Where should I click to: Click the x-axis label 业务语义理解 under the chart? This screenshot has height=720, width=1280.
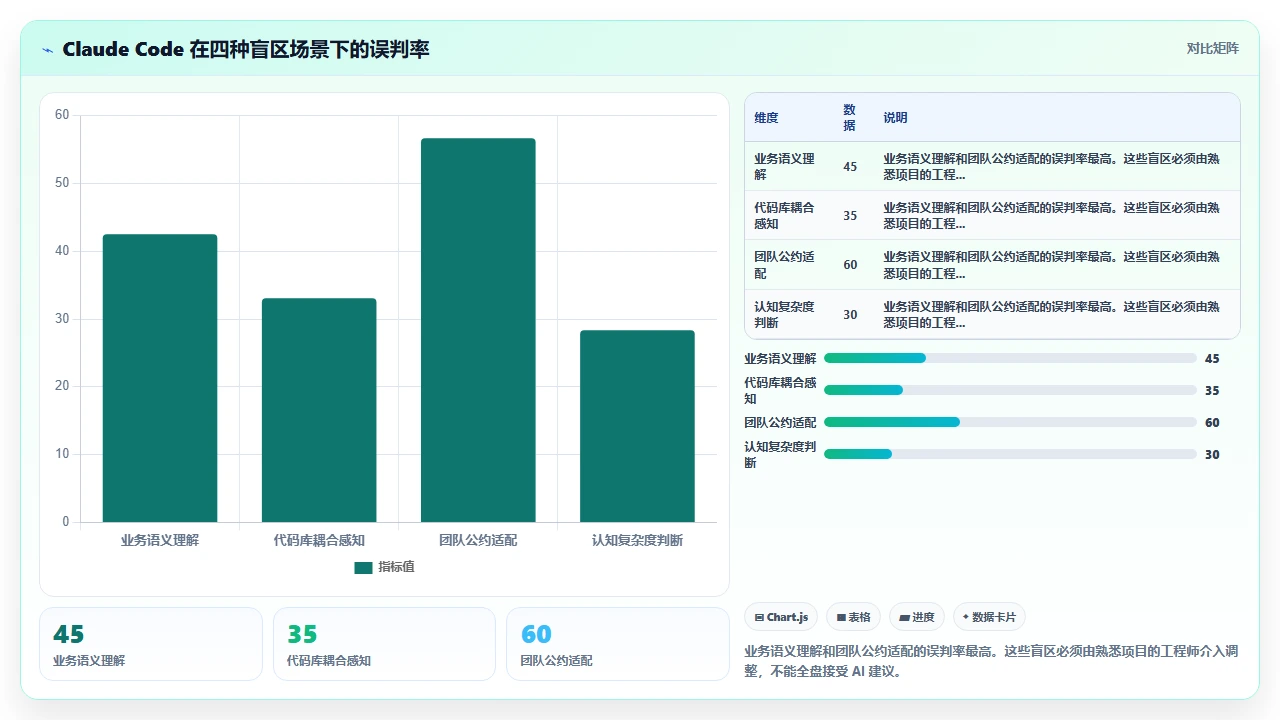click(x=160, y=540)
